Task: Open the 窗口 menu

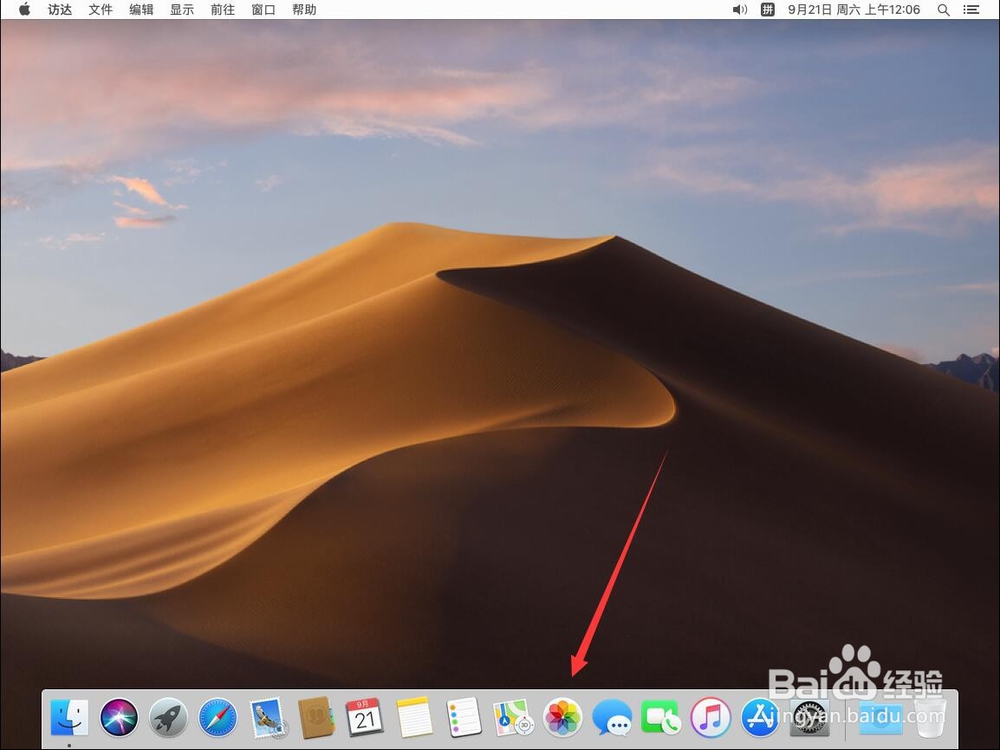Action: pyautogui.click(x=263, y=10)
